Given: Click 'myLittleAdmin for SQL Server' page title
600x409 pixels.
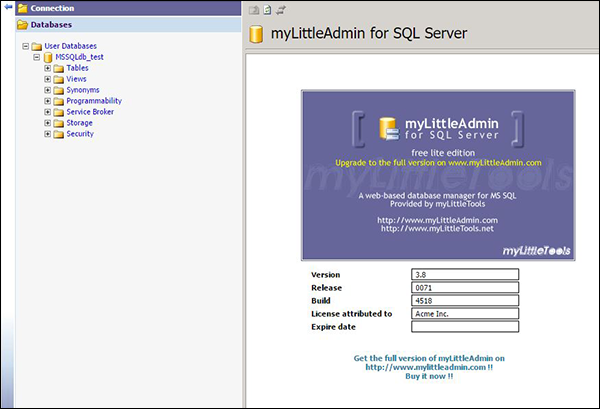Looking at the screenshot, I should [369, 33].
